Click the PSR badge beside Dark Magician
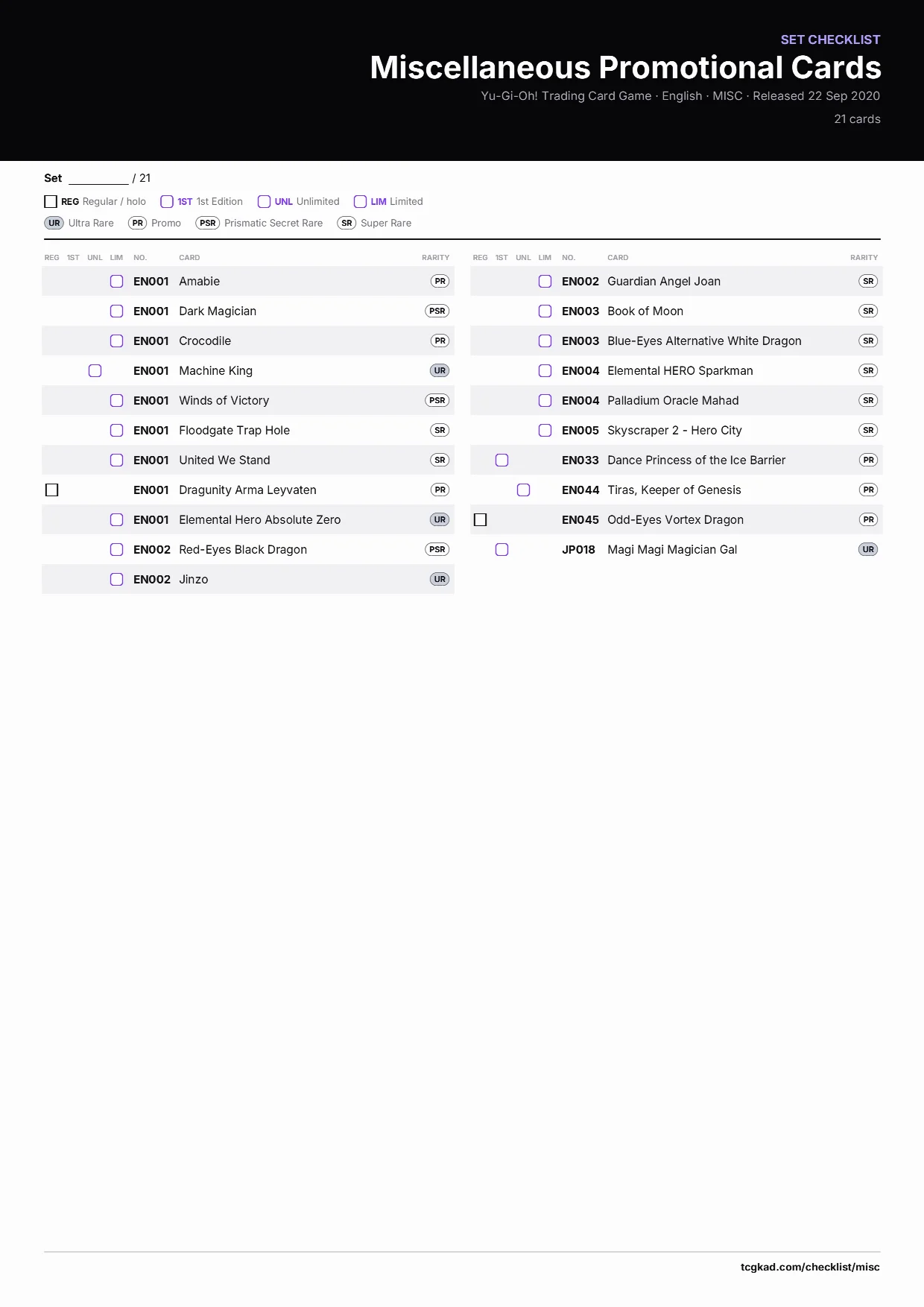Viewport: 924px width, 1307px height. click(437, 311)
